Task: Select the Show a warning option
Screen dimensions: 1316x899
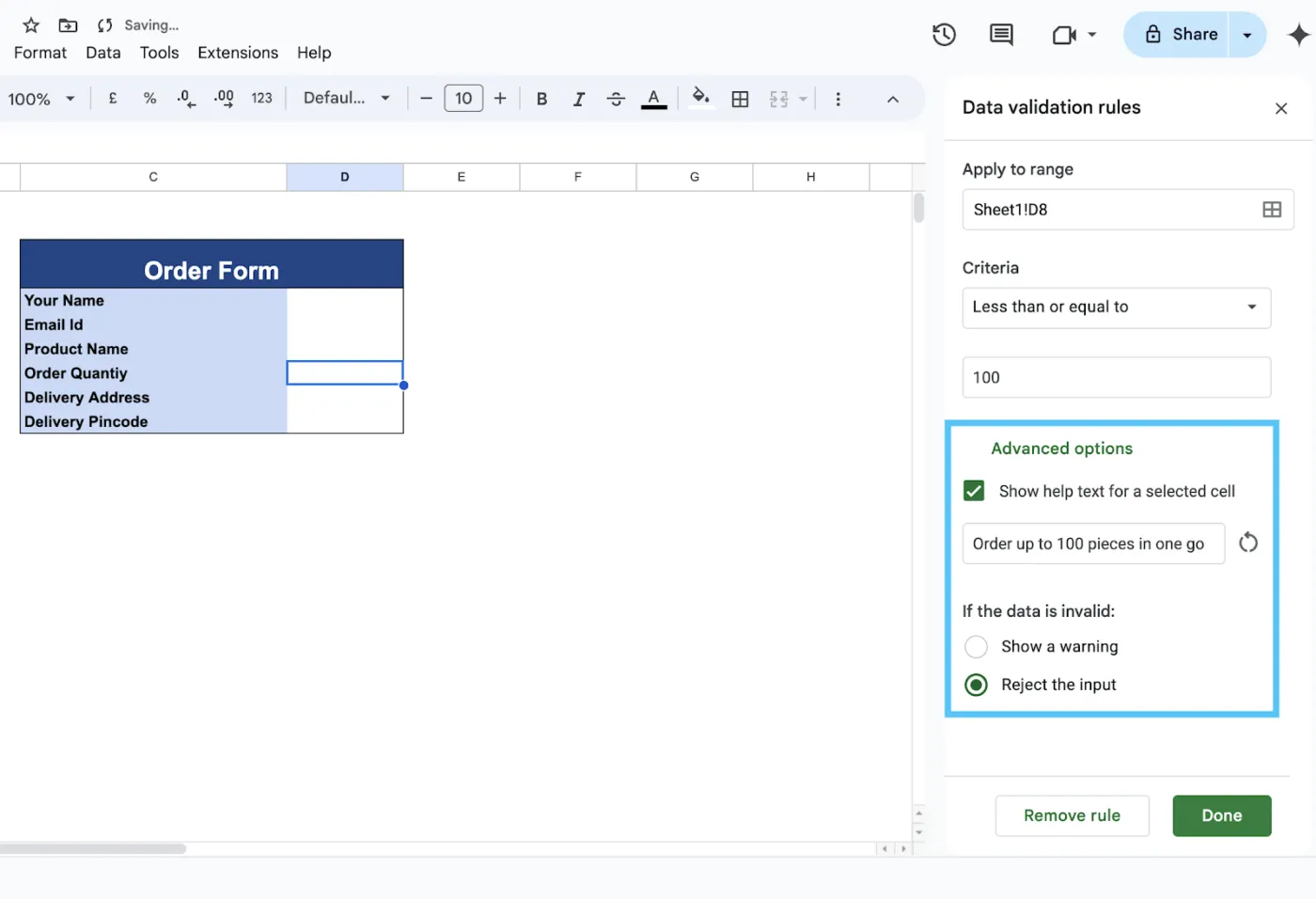Action: 977,647
